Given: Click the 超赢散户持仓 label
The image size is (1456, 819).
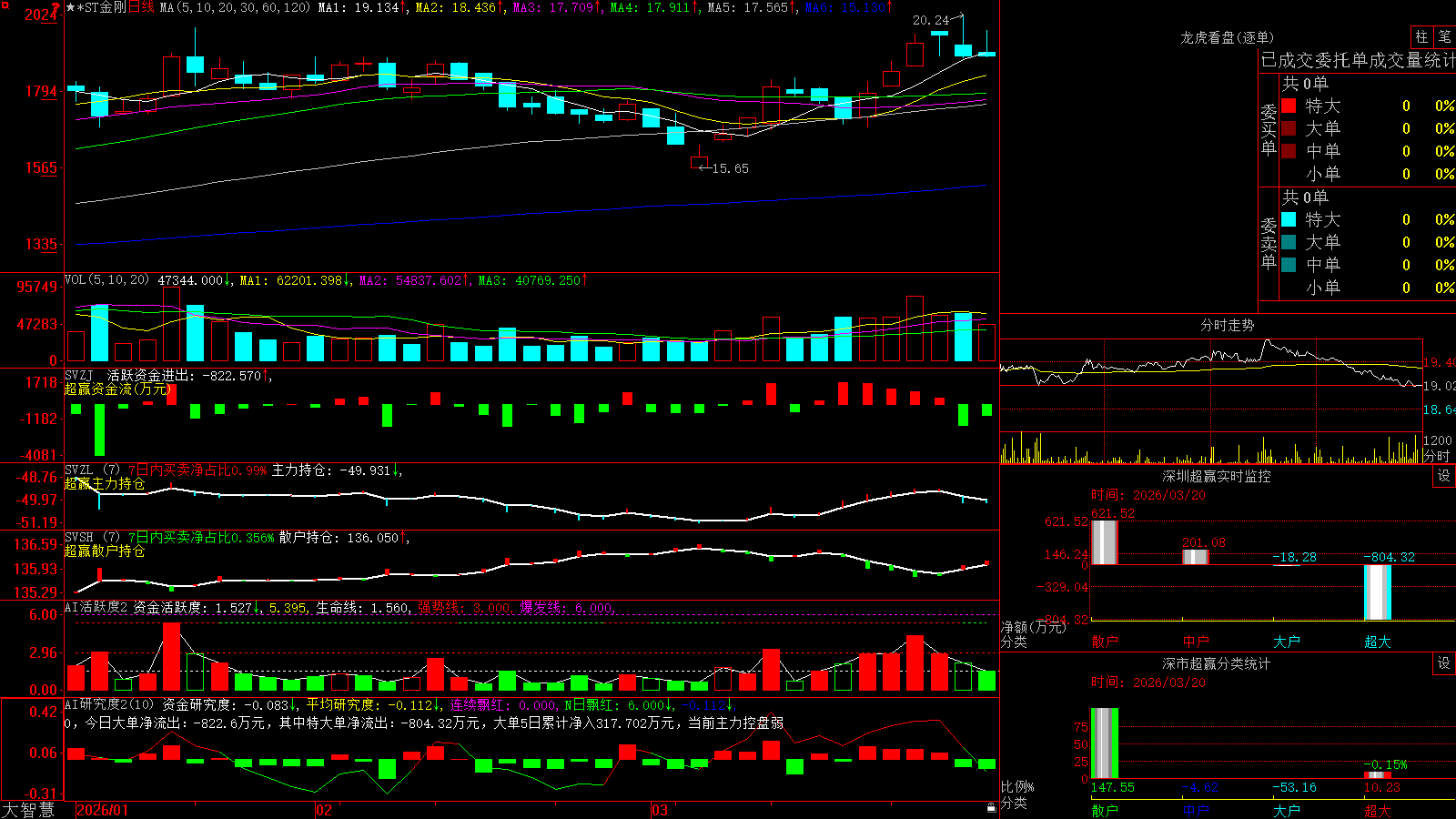Looking at the screenshot, I should (105, 551).
